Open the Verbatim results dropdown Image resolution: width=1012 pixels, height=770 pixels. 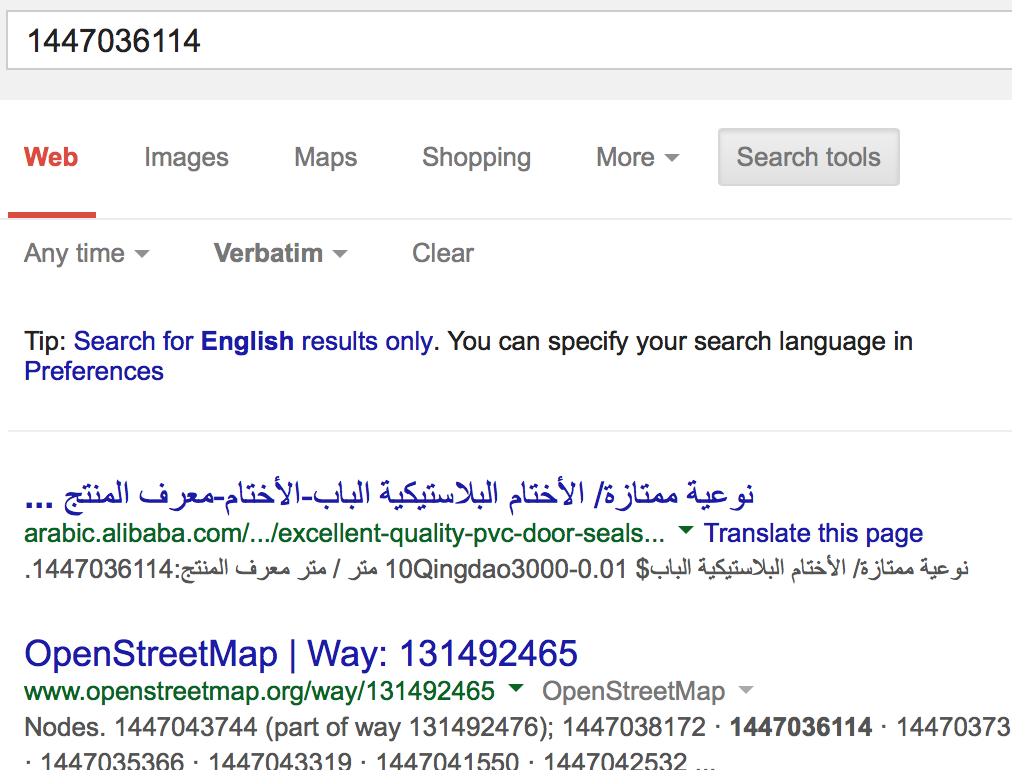click(x=280, y=254)
